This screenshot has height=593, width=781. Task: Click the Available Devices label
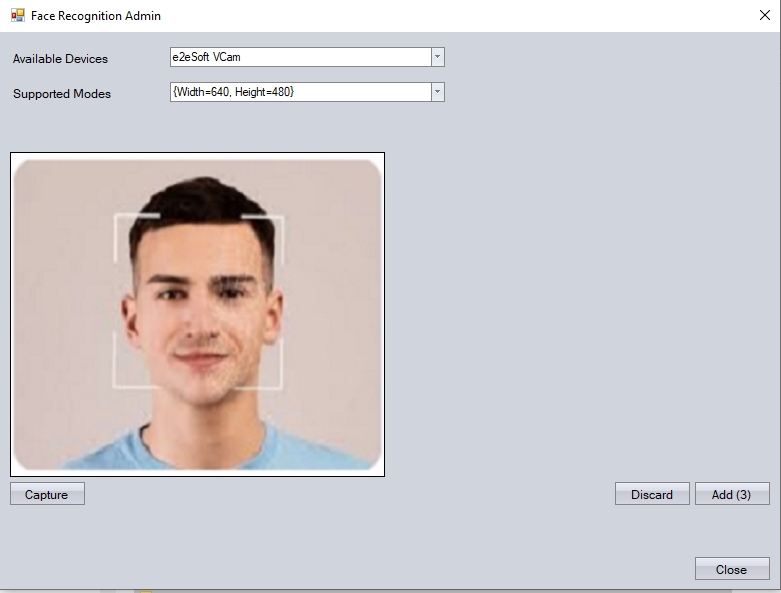point(60,59)
